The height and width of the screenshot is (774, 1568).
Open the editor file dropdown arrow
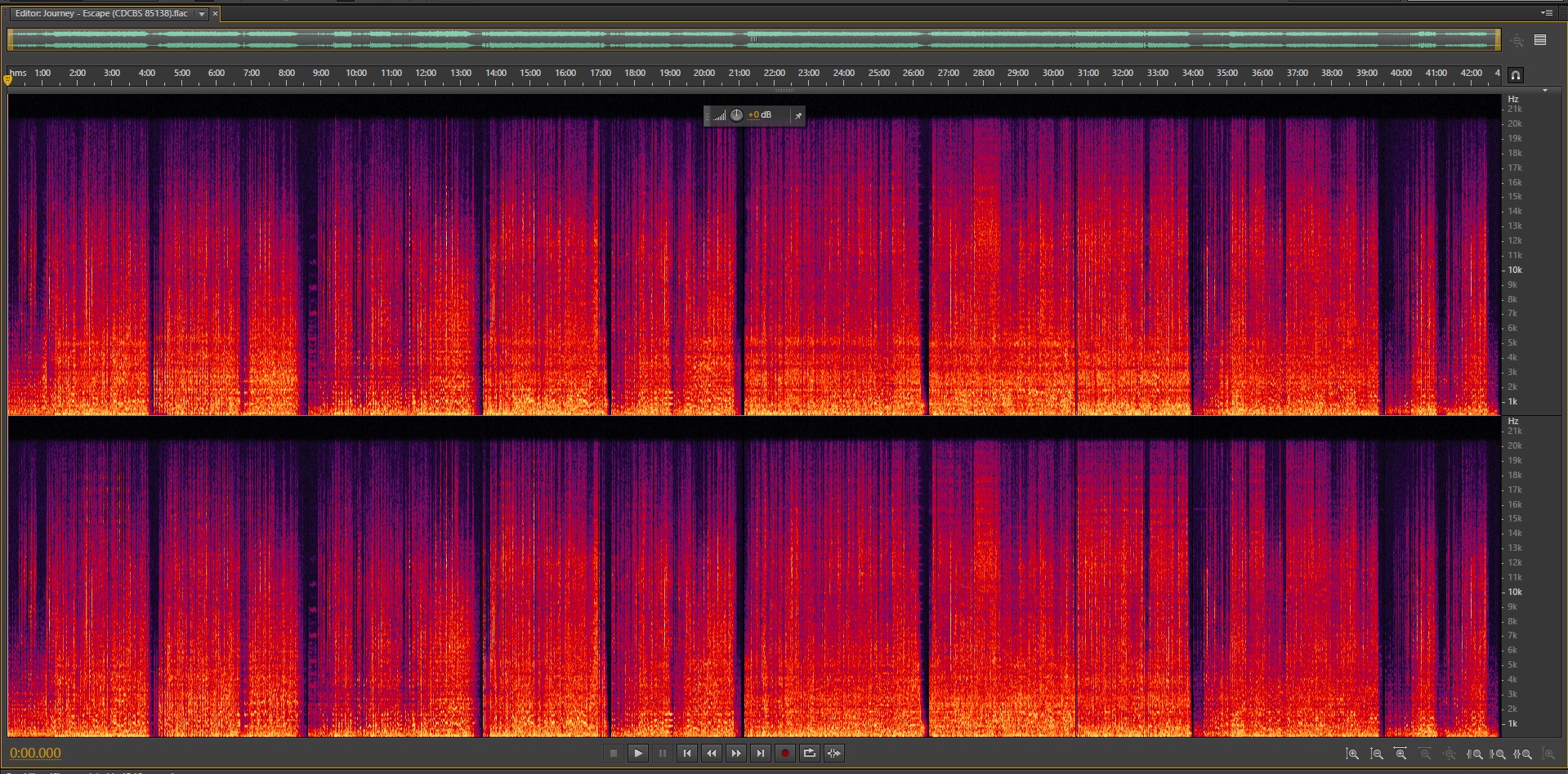[x=202, y=14]
